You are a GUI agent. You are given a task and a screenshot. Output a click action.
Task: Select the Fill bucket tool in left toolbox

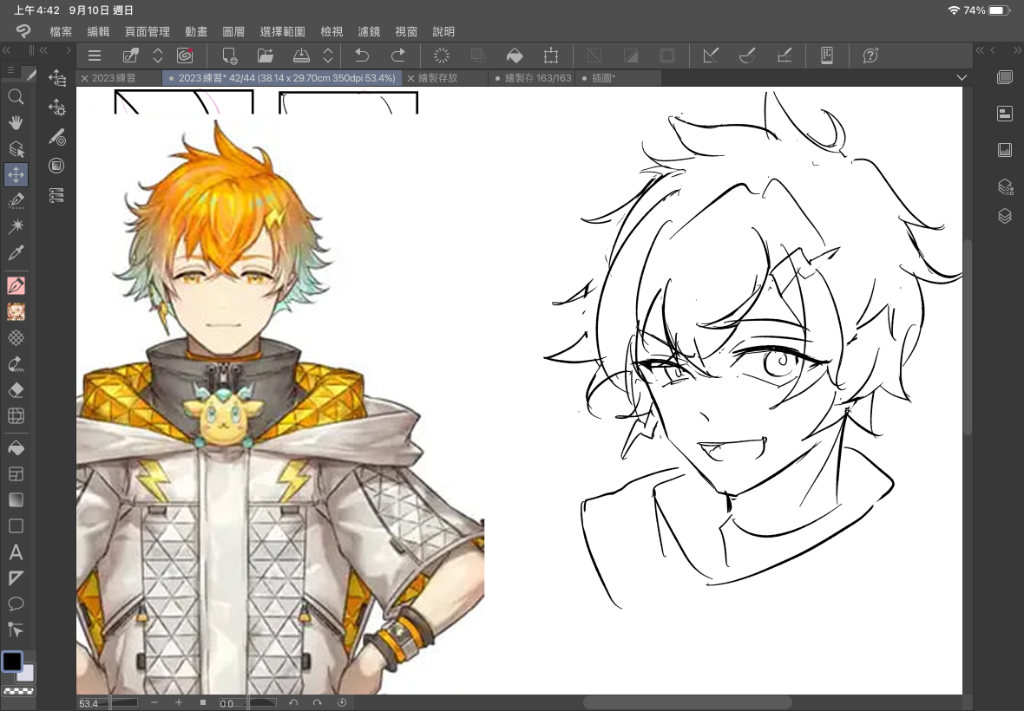tap(16, 448)
